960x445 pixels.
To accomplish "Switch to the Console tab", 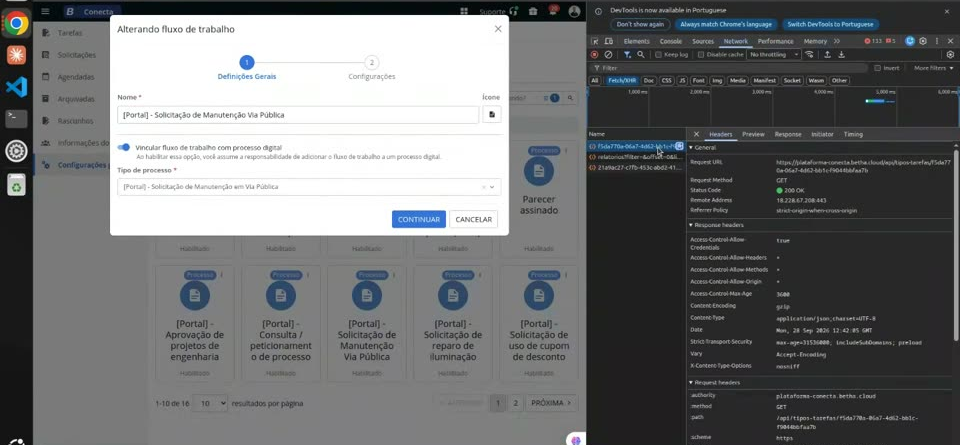I will tap(670, 41).
